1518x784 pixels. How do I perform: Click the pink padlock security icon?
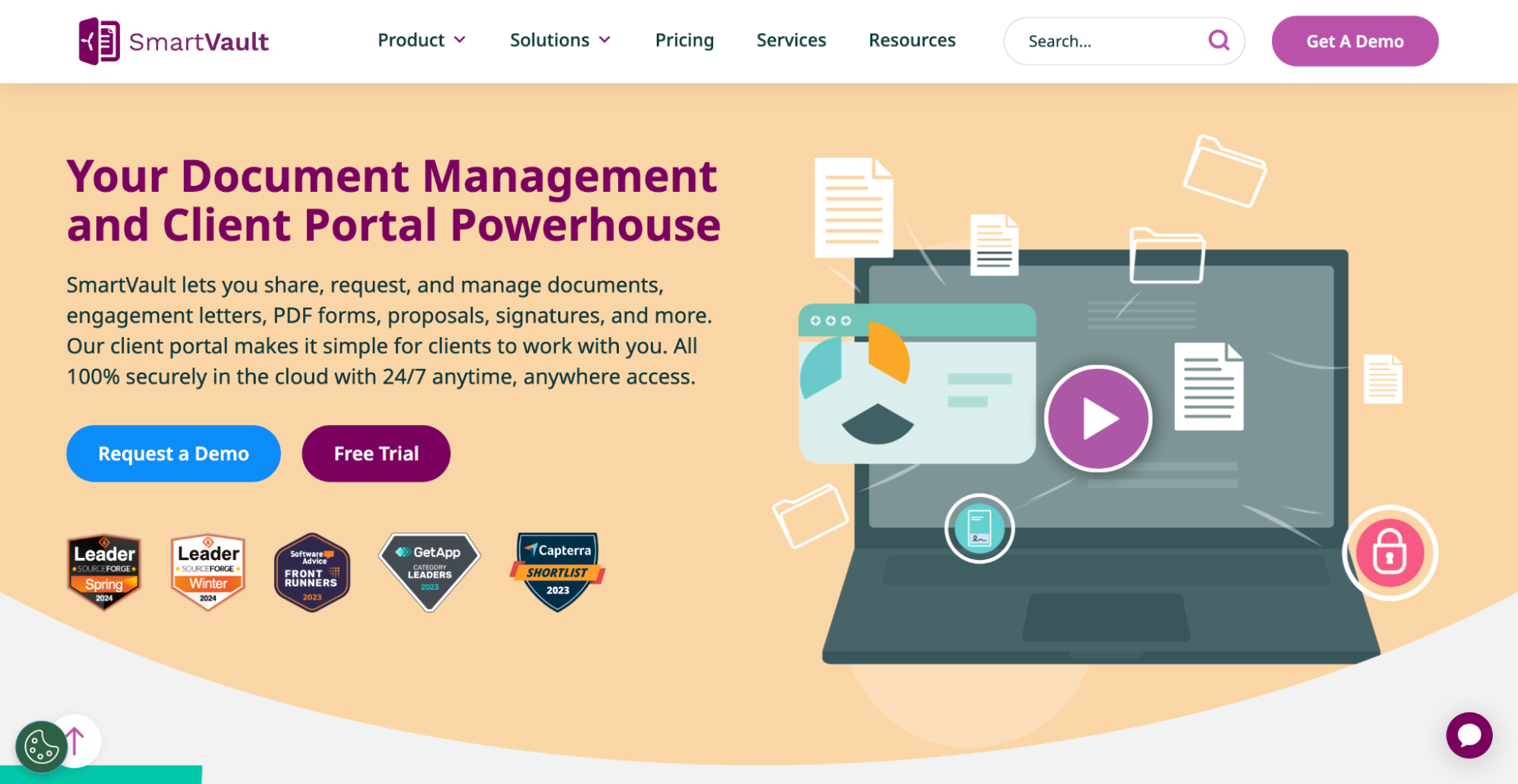(1389, 553)
